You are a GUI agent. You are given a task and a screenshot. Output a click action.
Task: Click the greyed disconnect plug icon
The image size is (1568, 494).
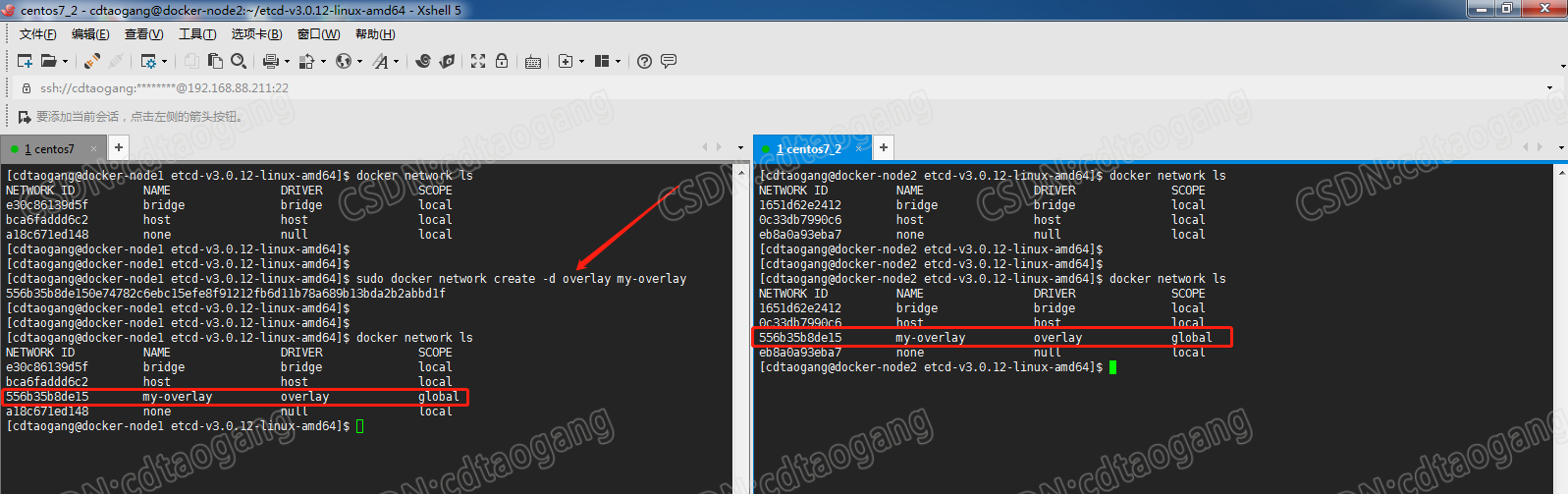[116, 61]
